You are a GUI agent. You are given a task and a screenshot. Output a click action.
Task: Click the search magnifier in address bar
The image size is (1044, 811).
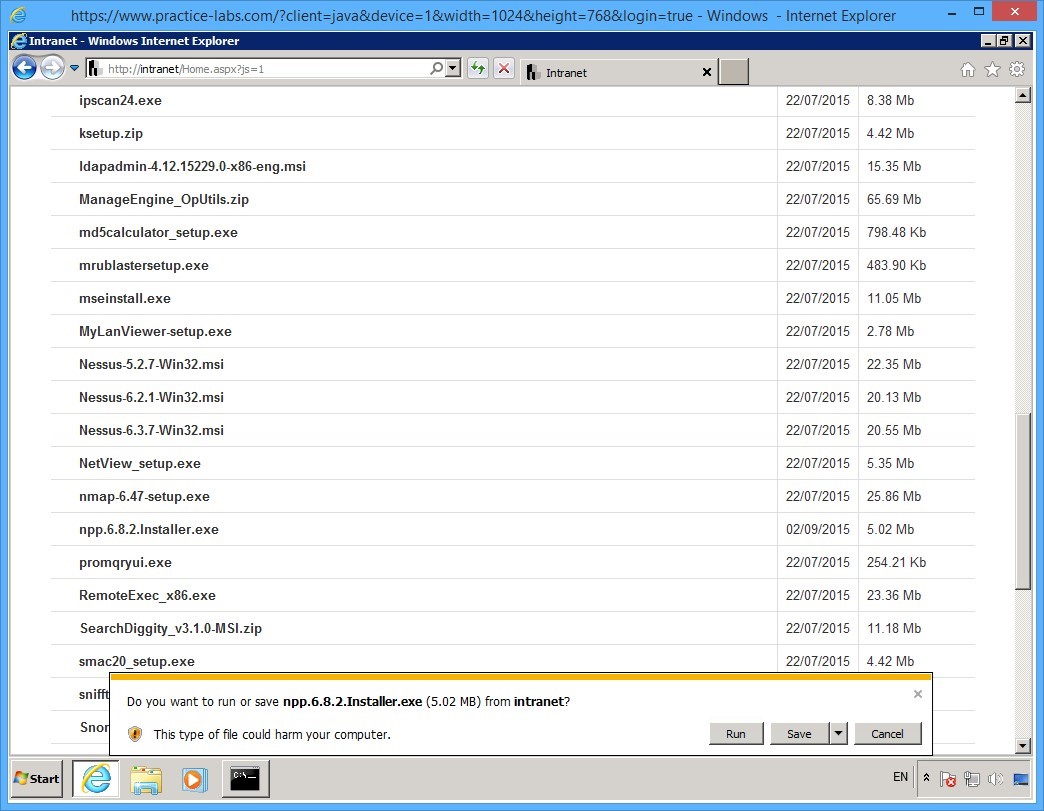436,69
